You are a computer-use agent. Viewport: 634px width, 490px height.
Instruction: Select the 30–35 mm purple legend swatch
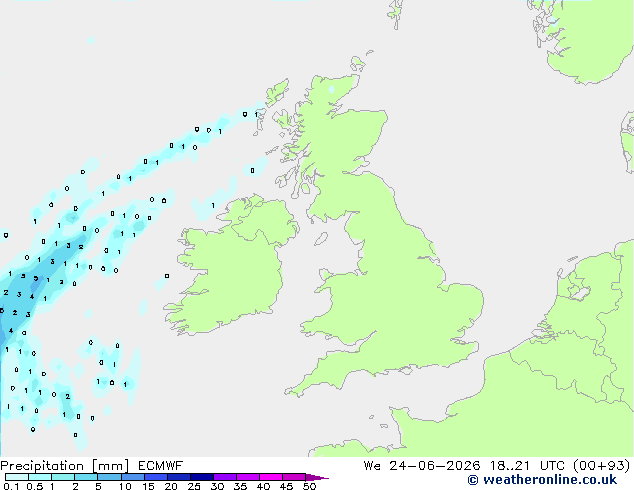(225, 477)
